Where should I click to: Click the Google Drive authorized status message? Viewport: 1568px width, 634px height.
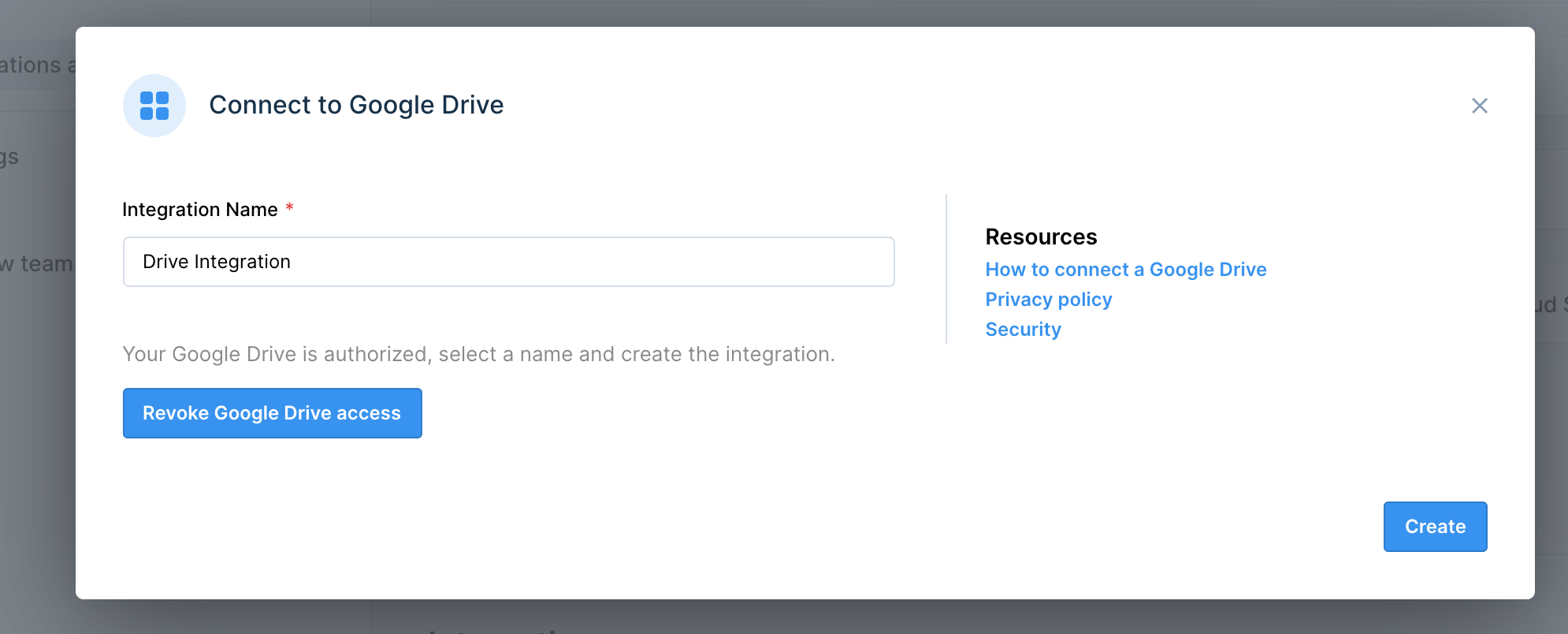tap(478, 354)
